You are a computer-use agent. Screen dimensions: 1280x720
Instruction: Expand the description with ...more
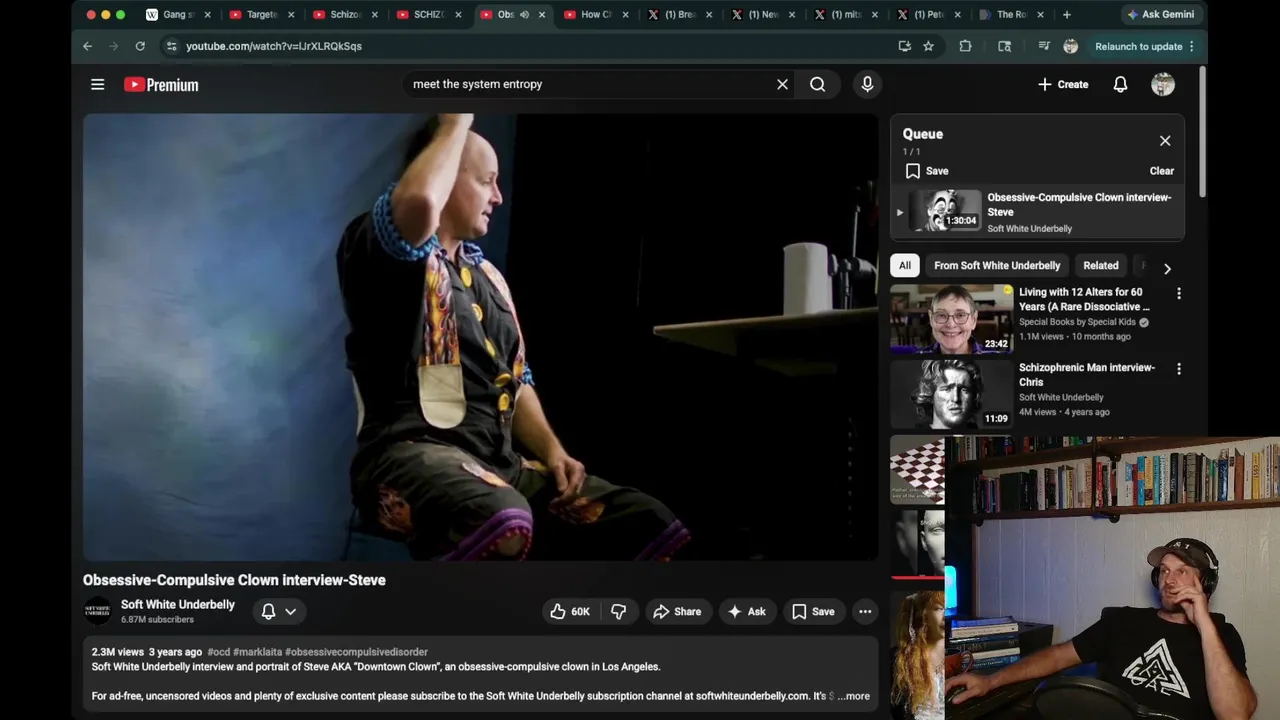853,696
